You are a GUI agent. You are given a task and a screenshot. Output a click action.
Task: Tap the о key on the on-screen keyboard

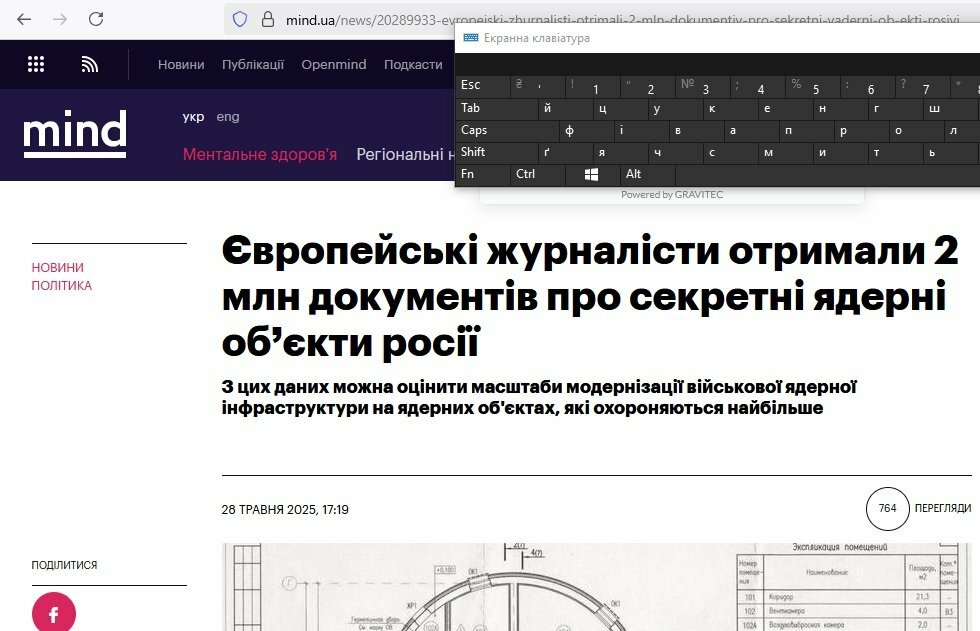point(916,130)
